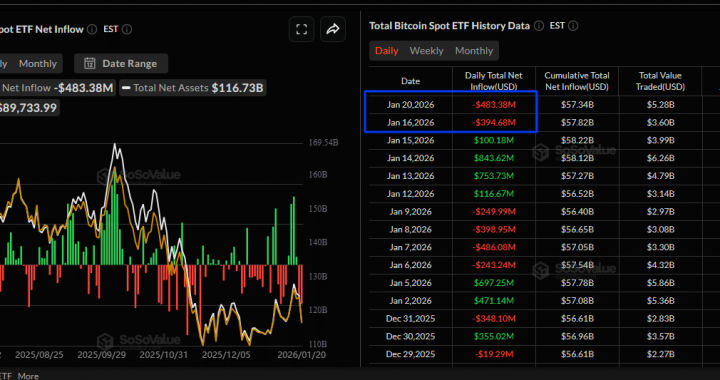
Task: Click the $58.22B cumulative inflow cell
Action: (577, 140)
